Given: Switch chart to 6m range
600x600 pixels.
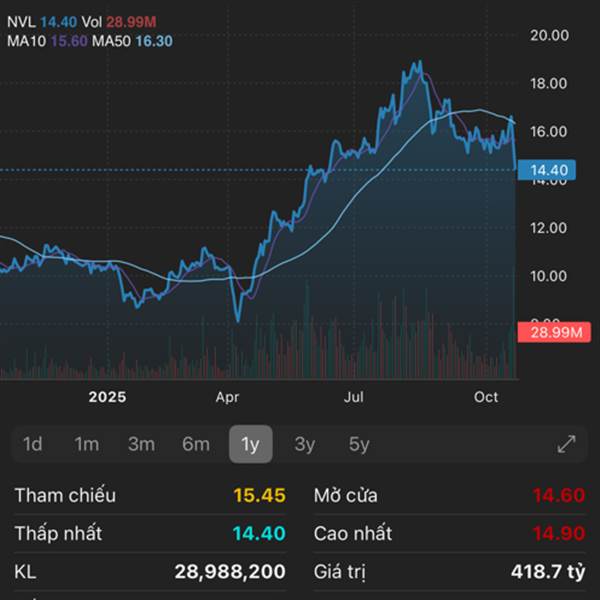Looking at the screenshot, I should tap(196, 445).
